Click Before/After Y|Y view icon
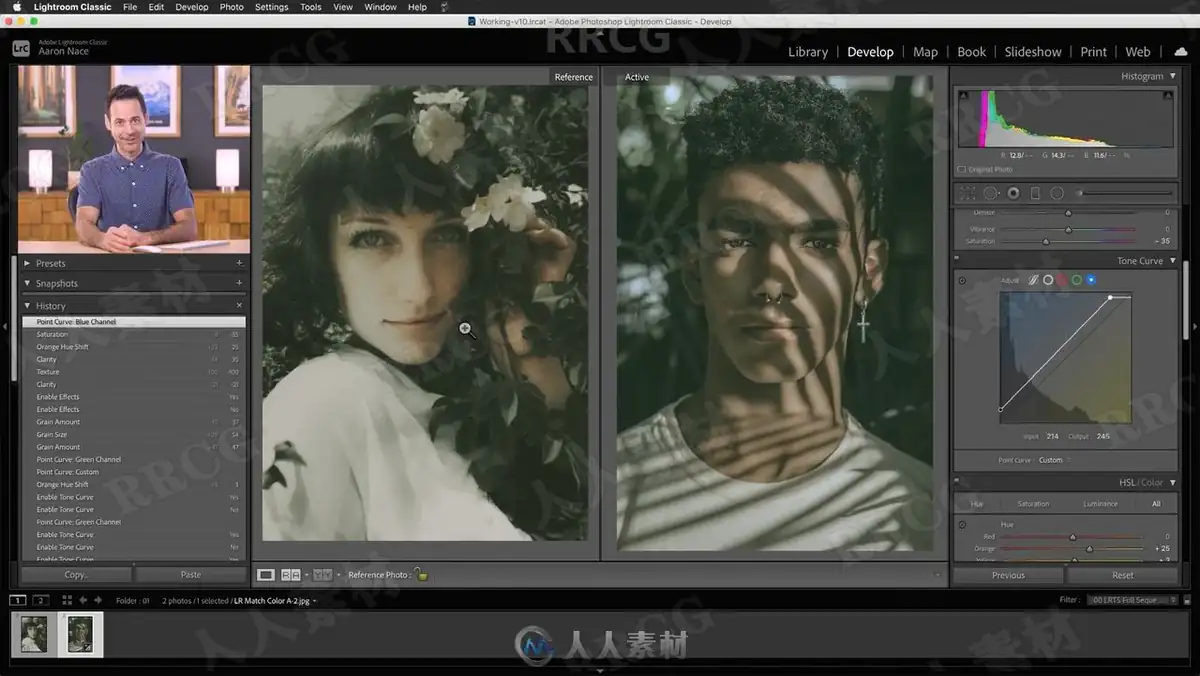Viewport: 1200px width, 676px height. [x=323, y=575]
